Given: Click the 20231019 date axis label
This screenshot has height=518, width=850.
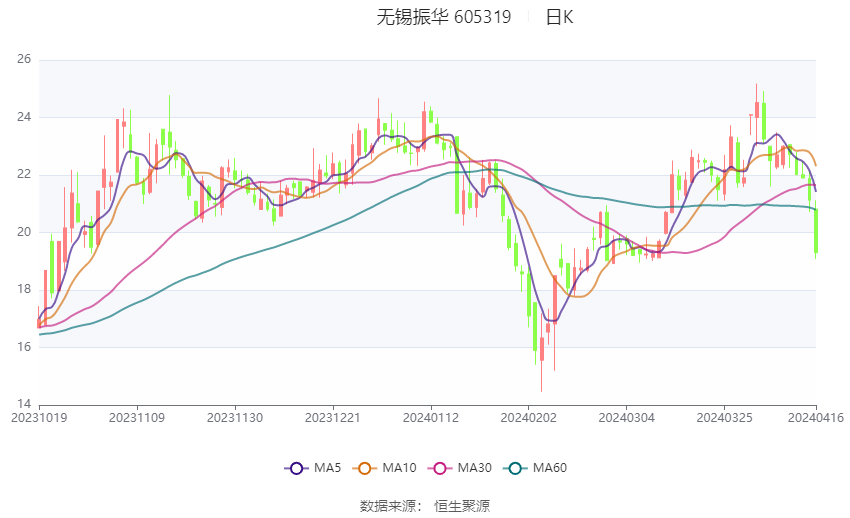Looking at the screenshot, I should pyautogui.click(x=39, y=417).
